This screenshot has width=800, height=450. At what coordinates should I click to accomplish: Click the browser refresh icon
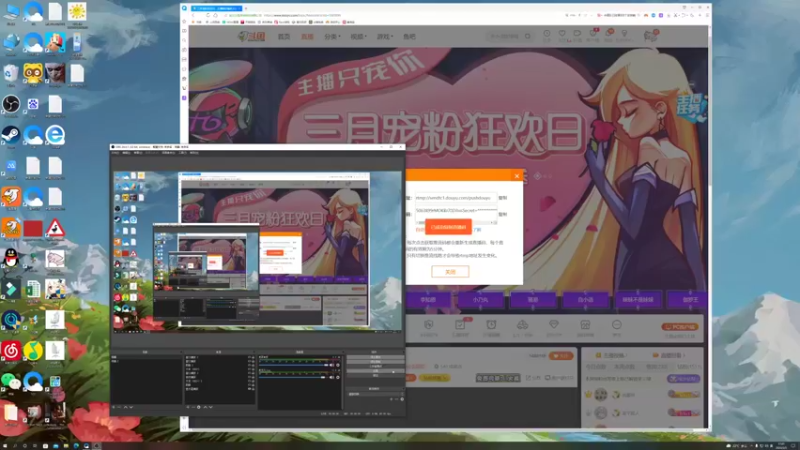208,15
